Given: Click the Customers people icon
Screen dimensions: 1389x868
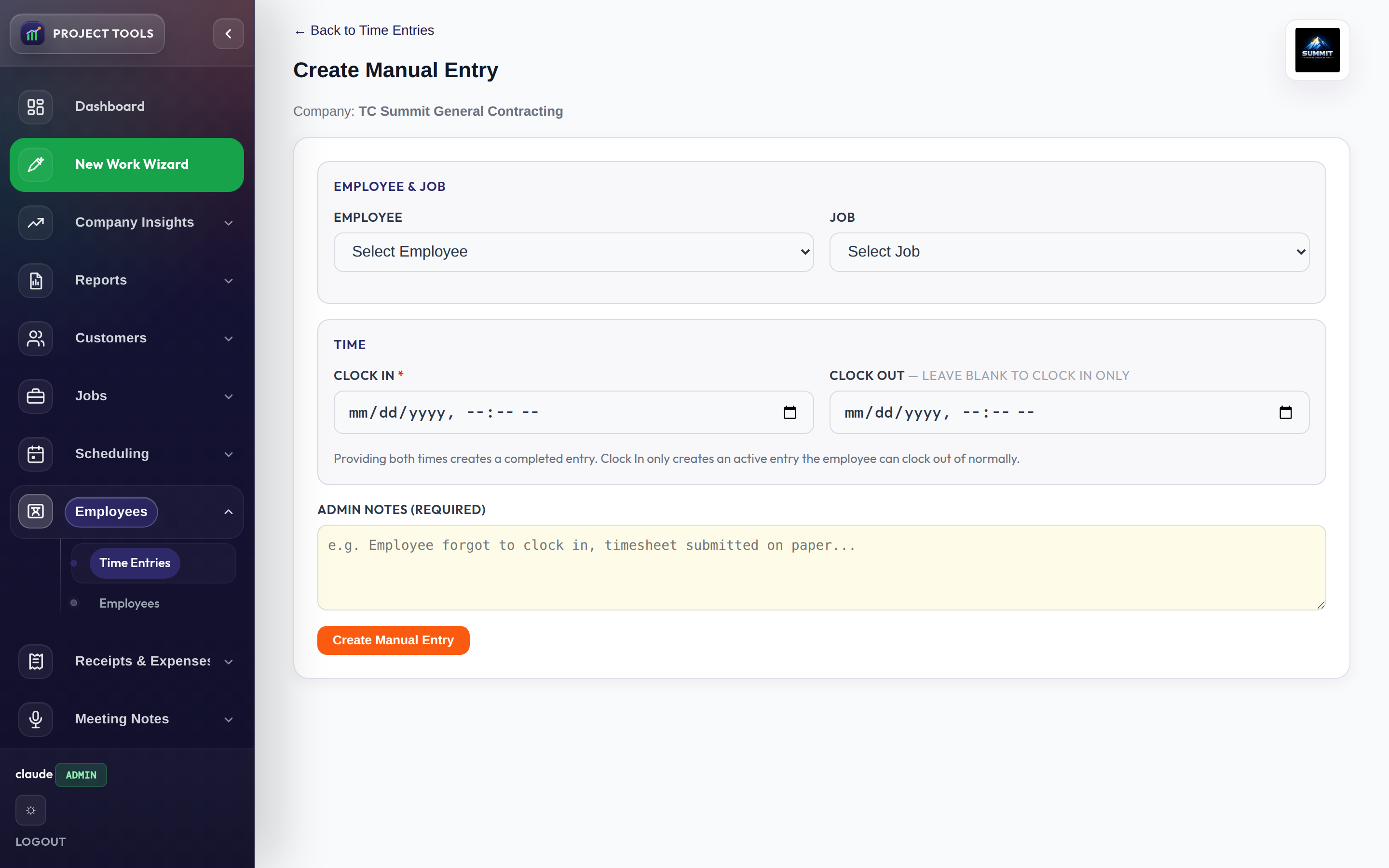Looking at the screenshot, I should coord(36,338).
